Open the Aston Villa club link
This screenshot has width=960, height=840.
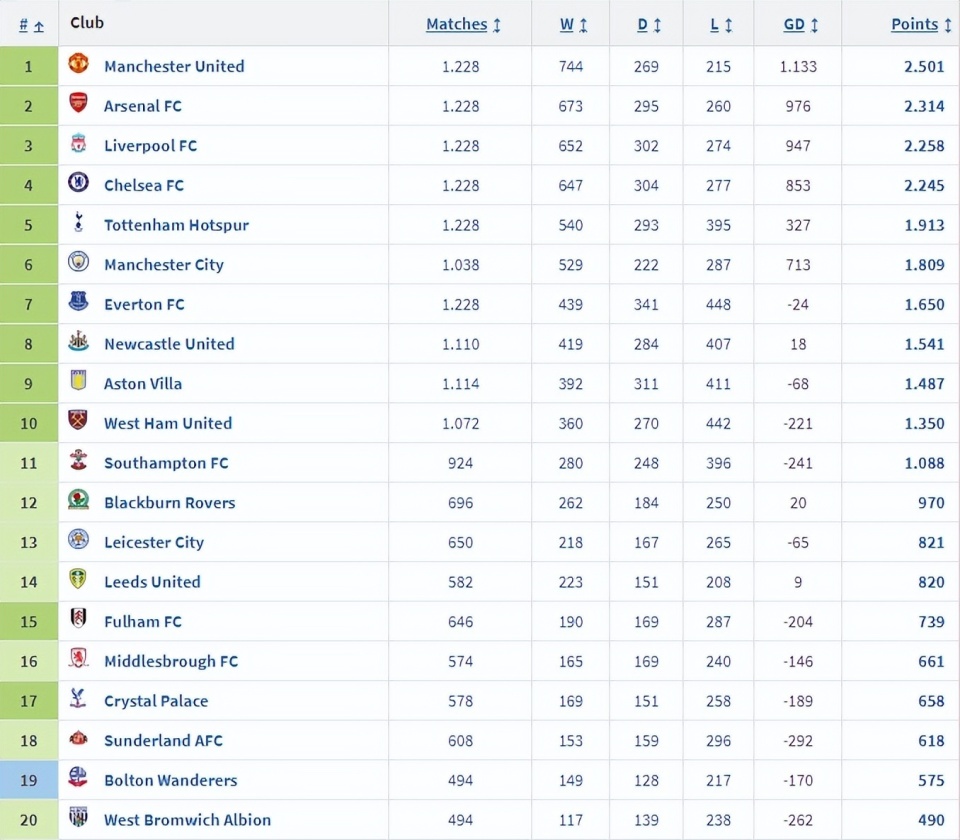point(143,384)
